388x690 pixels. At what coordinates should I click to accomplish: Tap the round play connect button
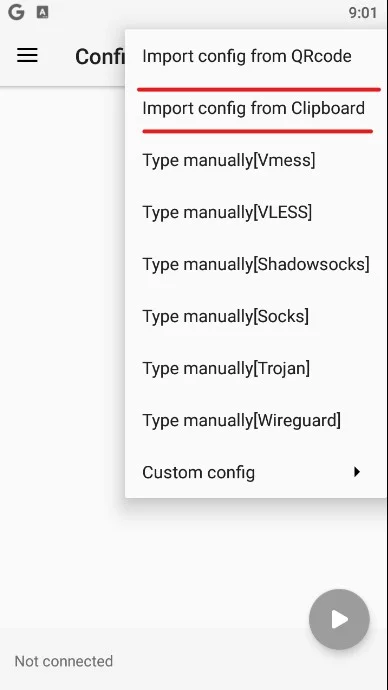[x=339, y=619]
